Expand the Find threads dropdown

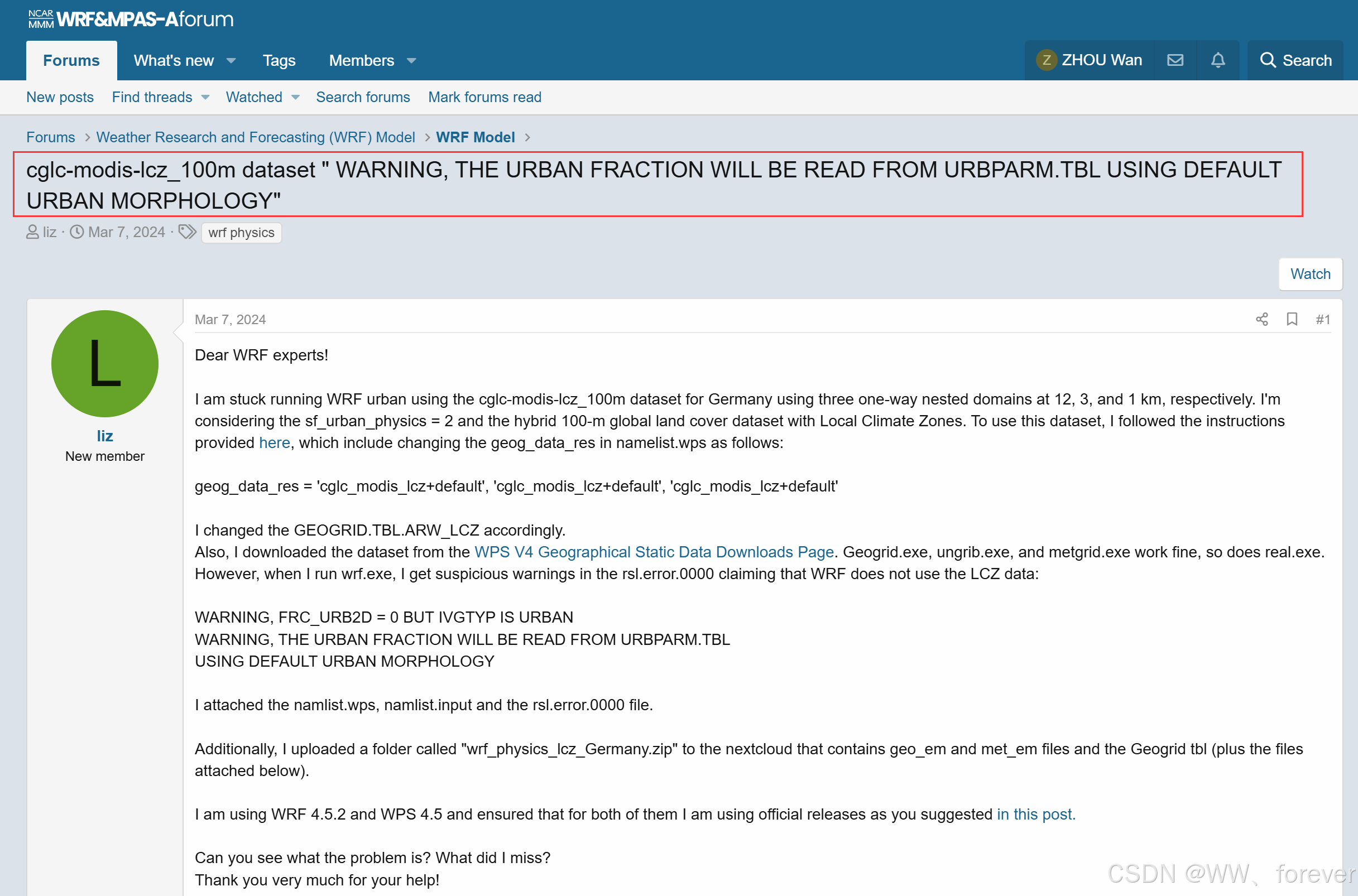click(x=206, y=97)
